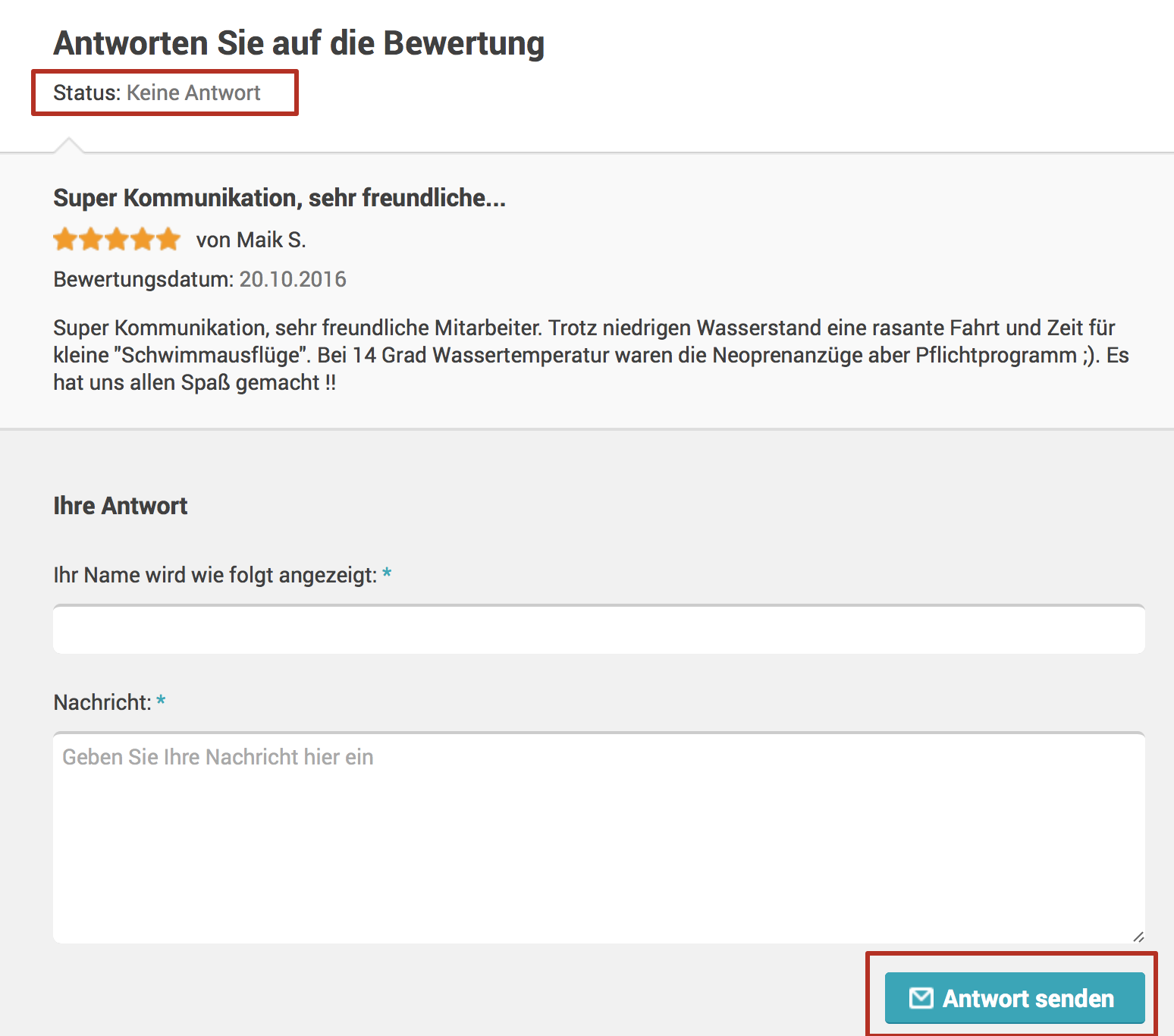Click the 'Ihre Antwort' heading
The image size is (1174, 1036).
point(120,506)
